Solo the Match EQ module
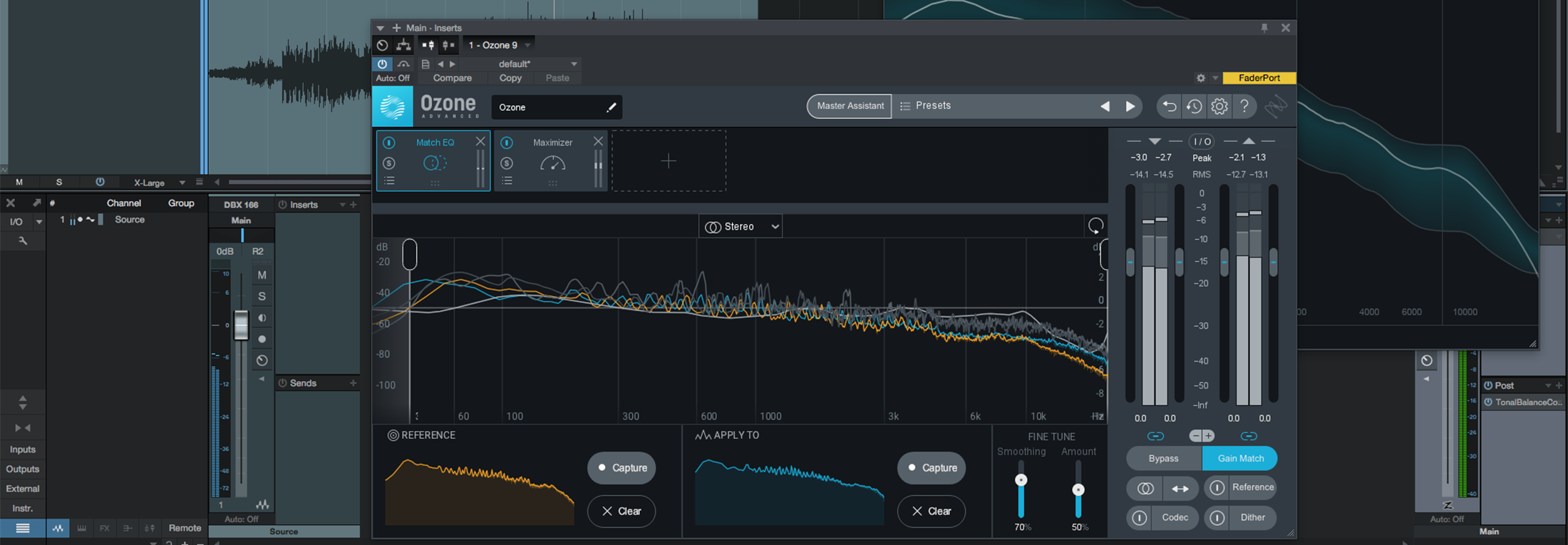Screen dimensions: 1568x545 [388, 163]
